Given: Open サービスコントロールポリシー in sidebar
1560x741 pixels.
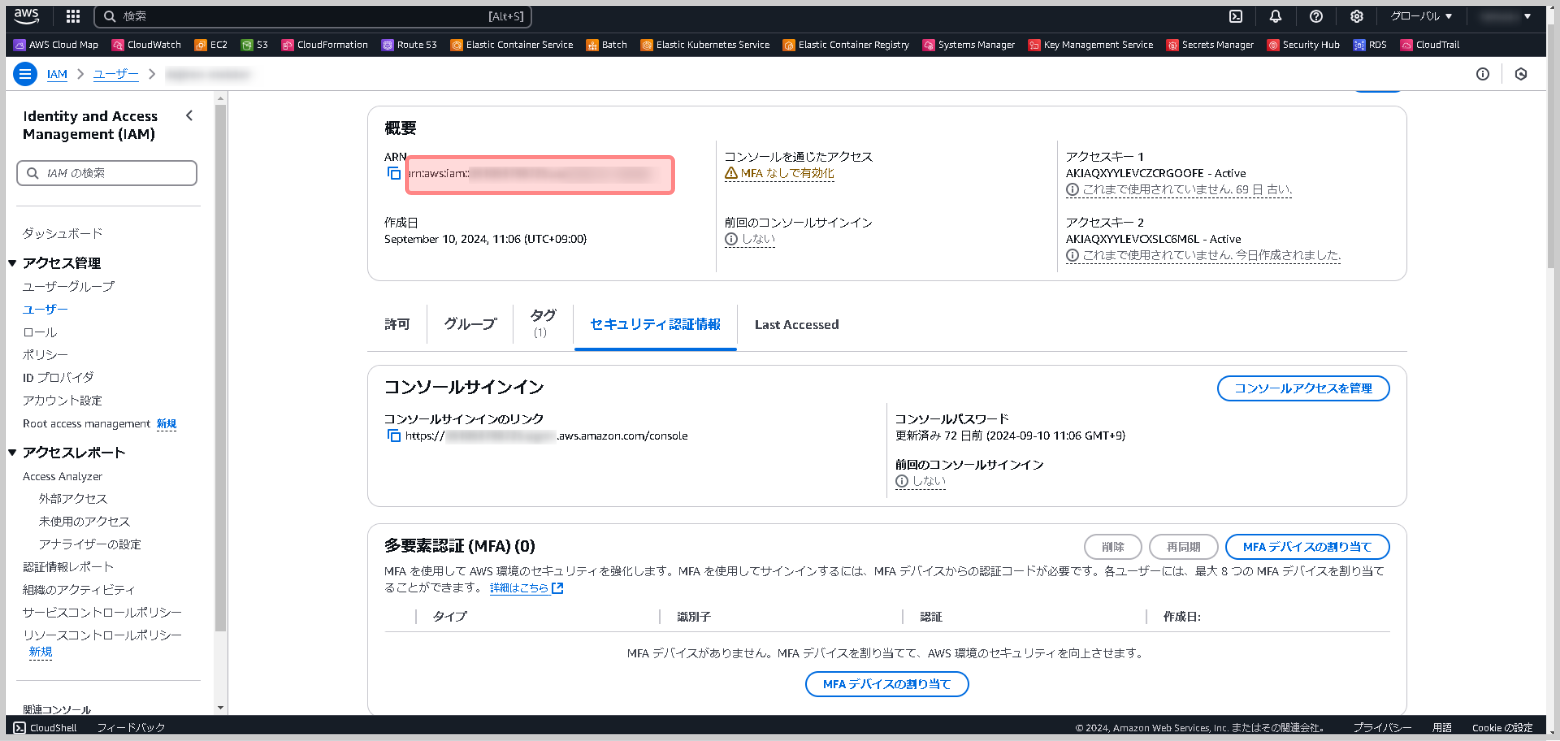Looking at the screenshot, I should tap(103, 612).
